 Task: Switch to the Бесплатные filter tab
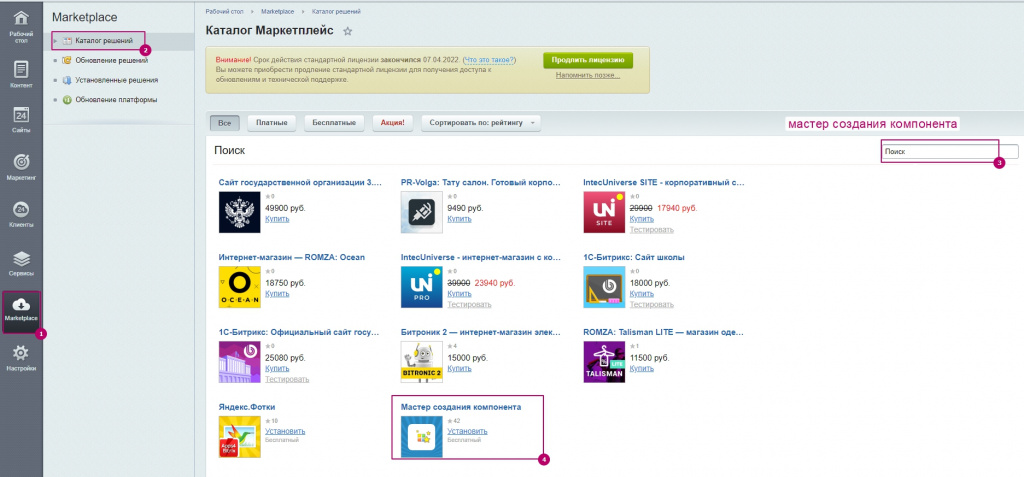click(334, 123)
